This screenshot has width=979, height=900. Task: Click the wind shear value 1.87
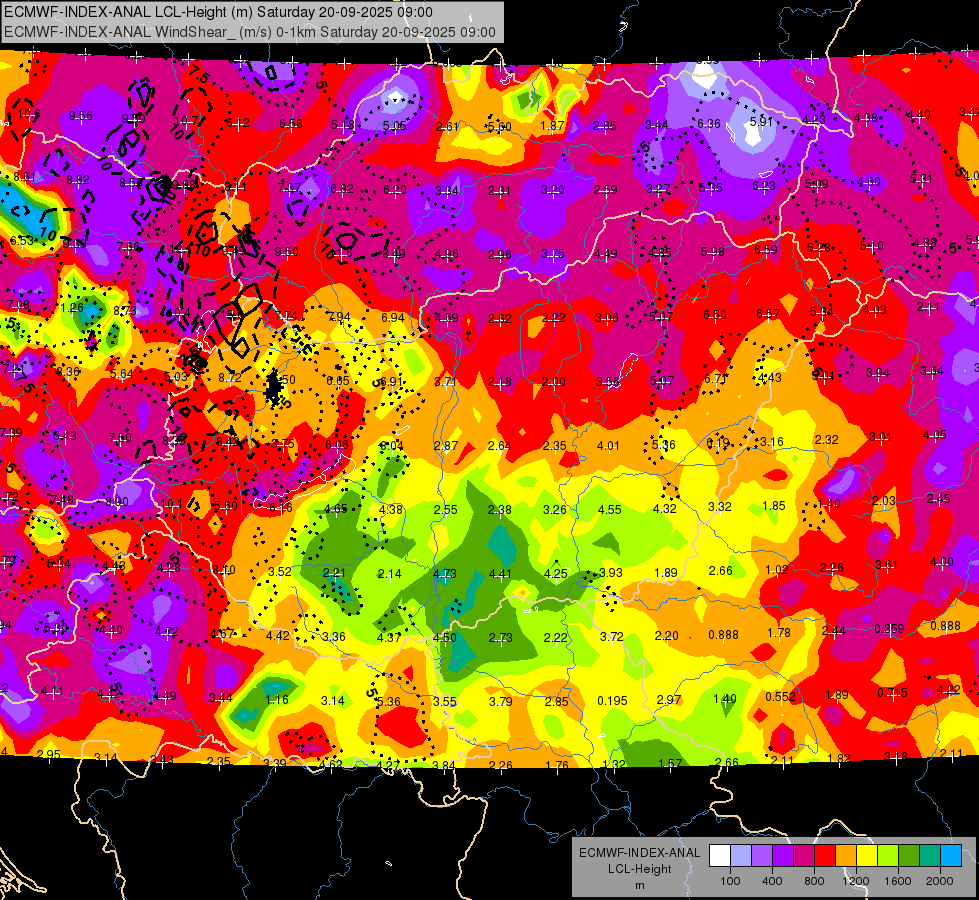pos(553,126)
